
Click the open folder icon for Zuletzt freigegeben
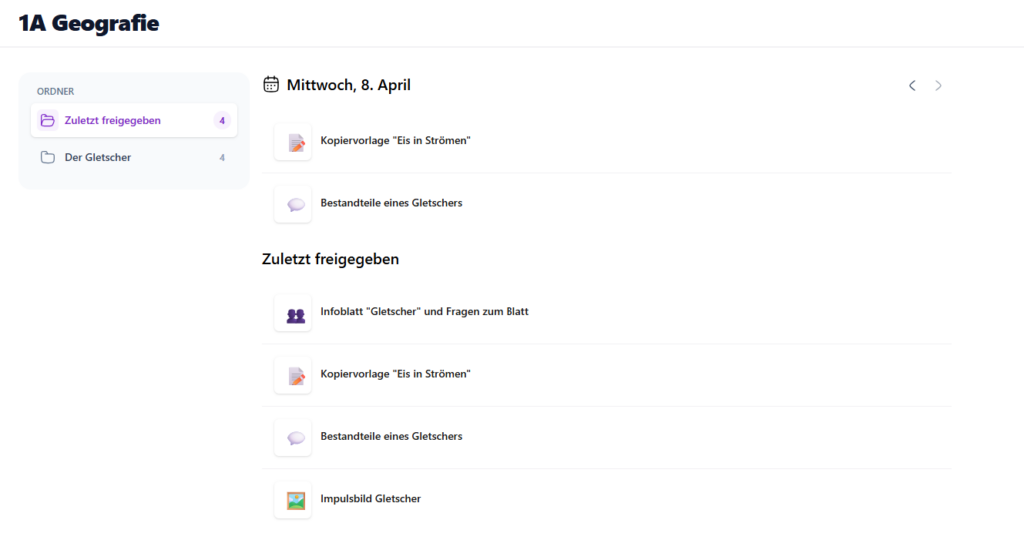tap(47, 121)
